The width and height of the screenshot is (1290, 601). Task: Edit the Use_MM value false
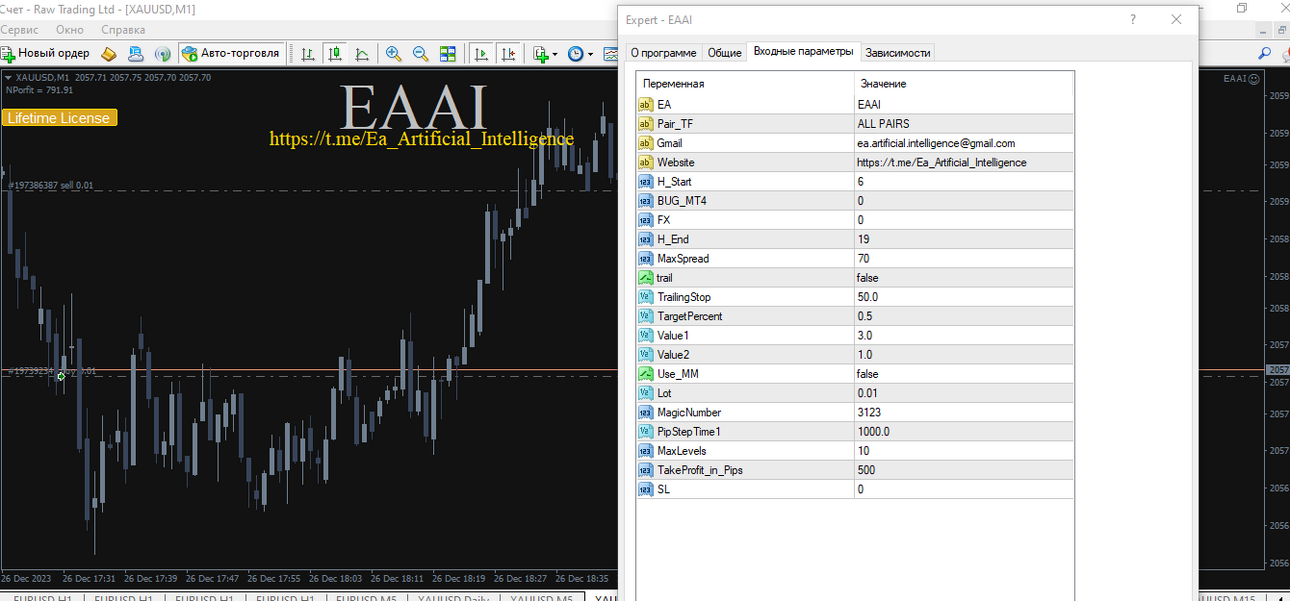[x=964, y=374]
